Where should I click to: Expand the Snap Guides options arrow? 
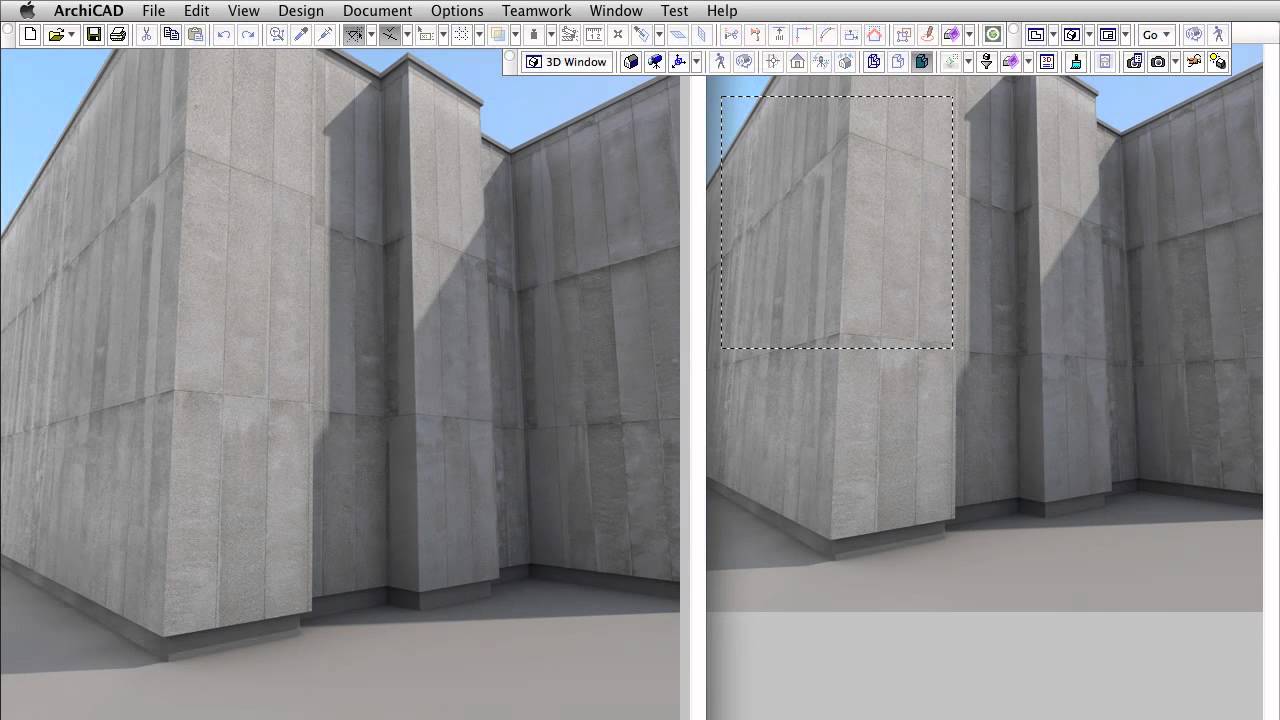pyautogui.click(x=407, y=35)
